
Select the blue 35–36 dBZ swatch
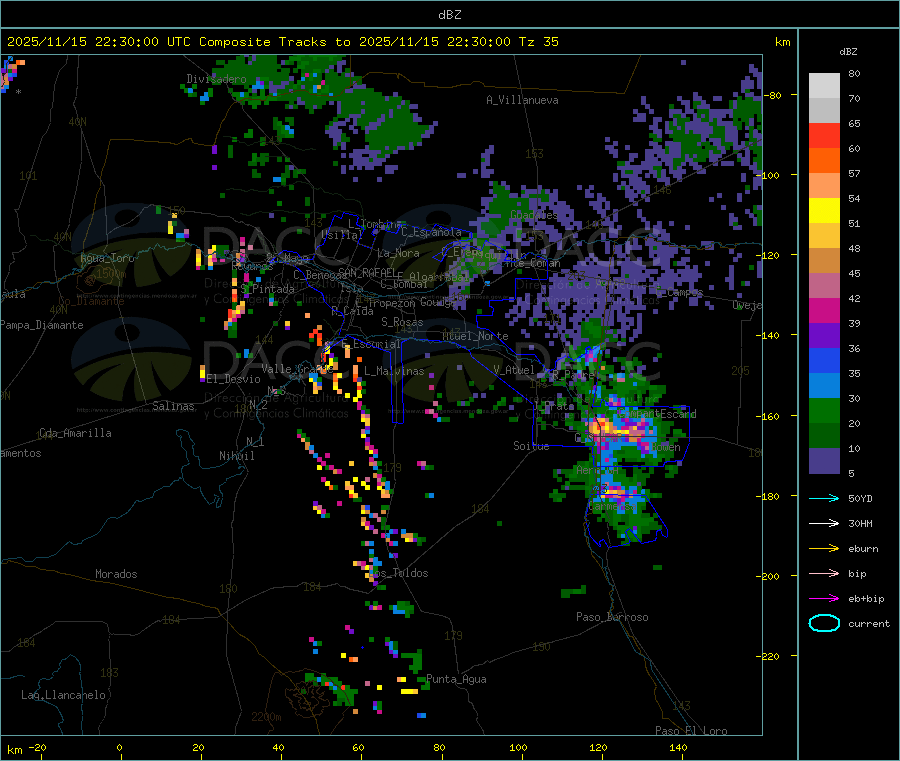tap(824, 360)
